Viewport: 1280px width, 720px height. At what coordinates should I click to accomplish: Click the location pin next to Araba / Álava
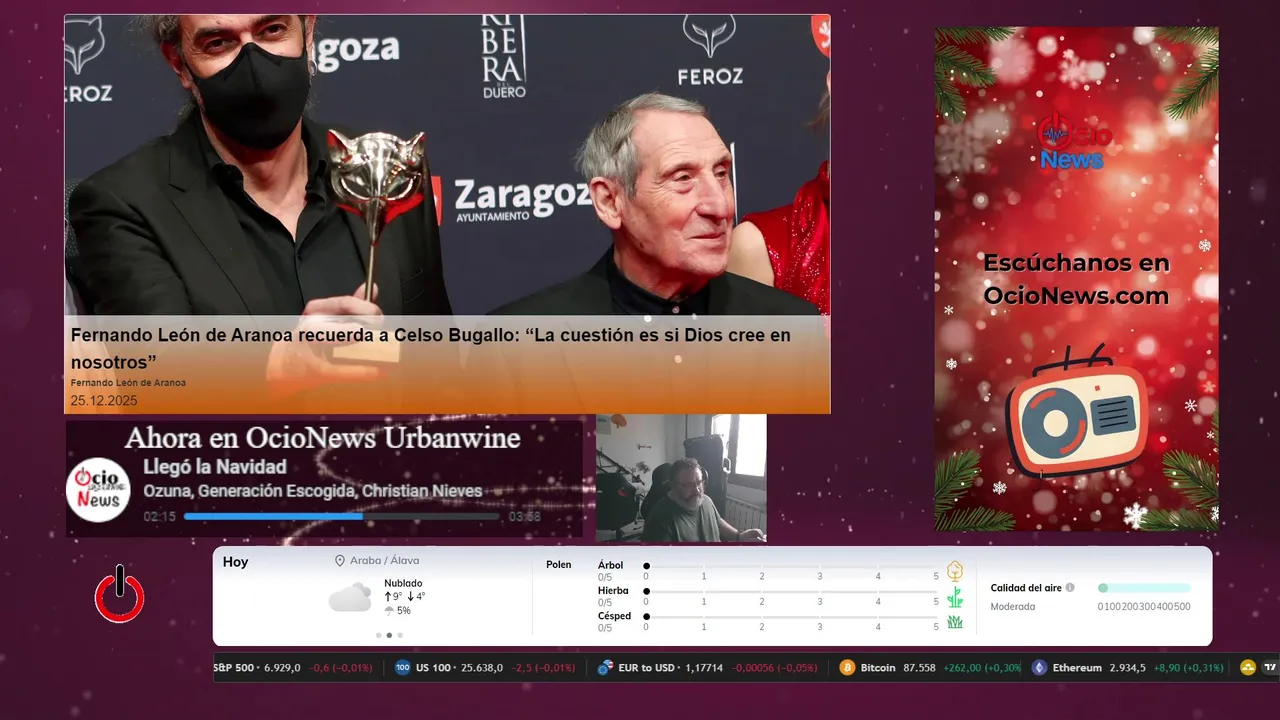340,561
